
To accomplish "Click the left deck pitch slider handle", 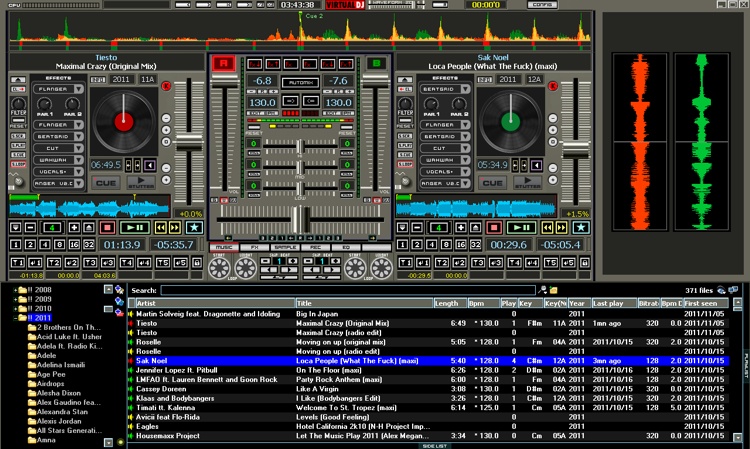I will (x=189, y=143).
